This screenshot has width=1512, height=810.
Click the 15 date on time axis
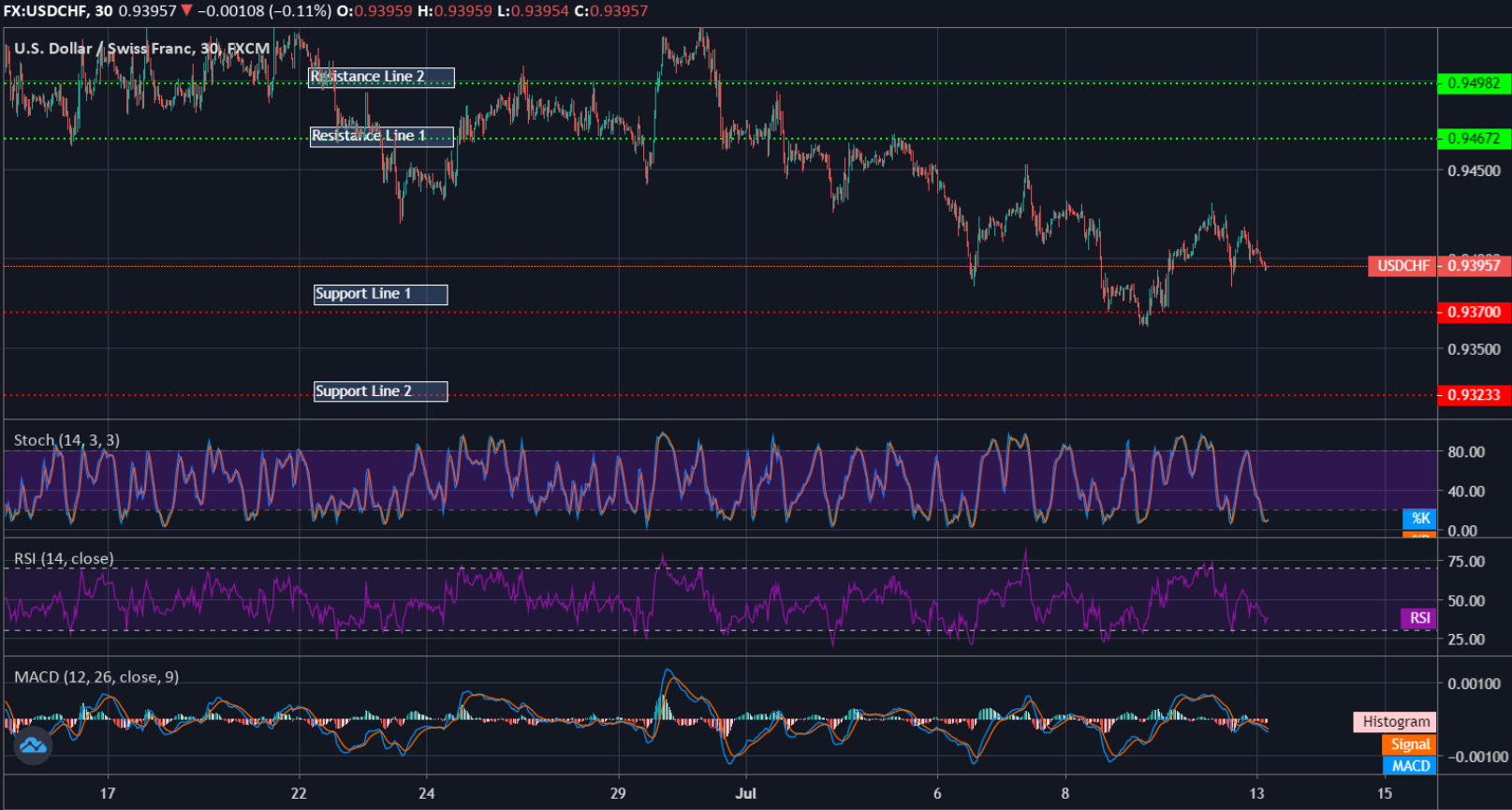[x=1385, y=794]
